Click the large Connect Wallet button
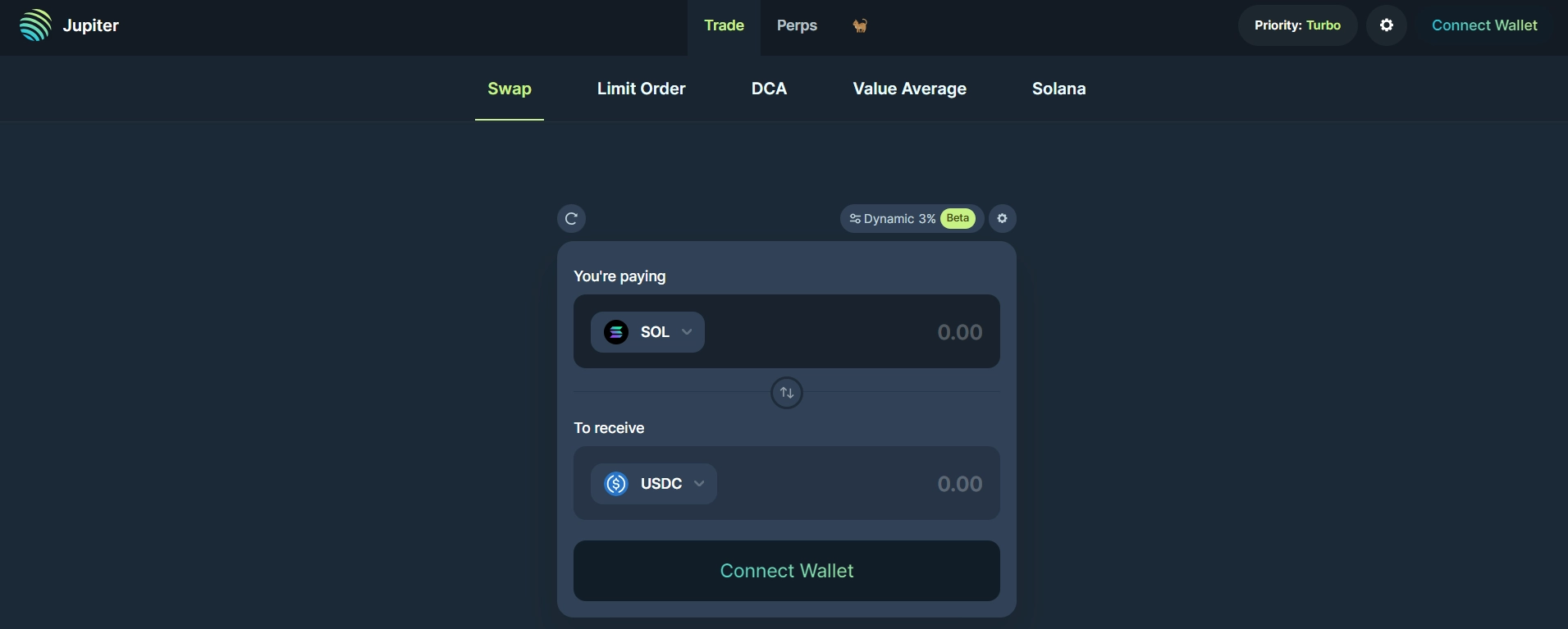Image resolution: width=1568 pixels, height=629 pixels. [x=787, y=571]
